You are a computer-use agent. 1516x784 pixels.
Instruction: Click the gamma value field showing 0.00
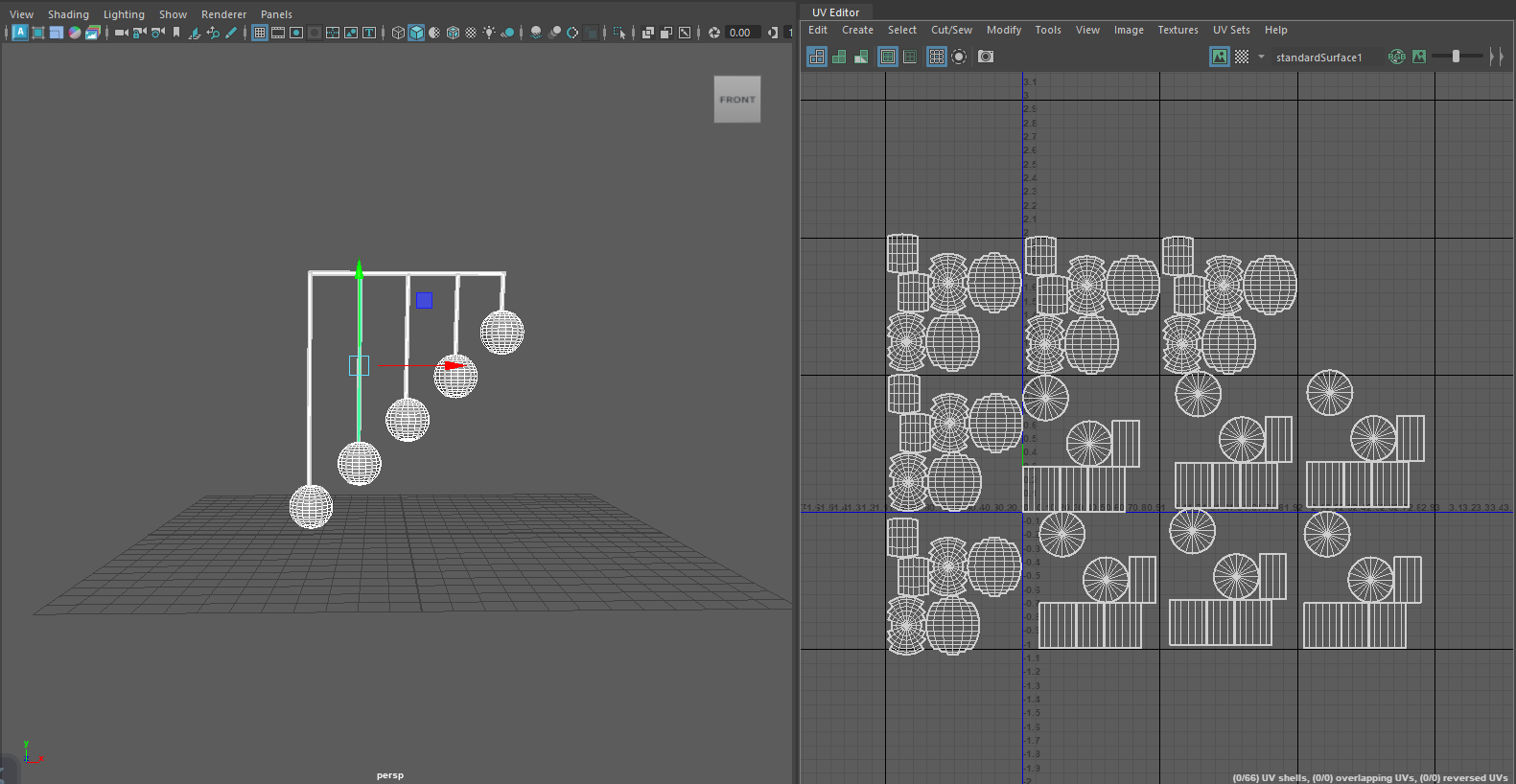click(x=740, y=33)
